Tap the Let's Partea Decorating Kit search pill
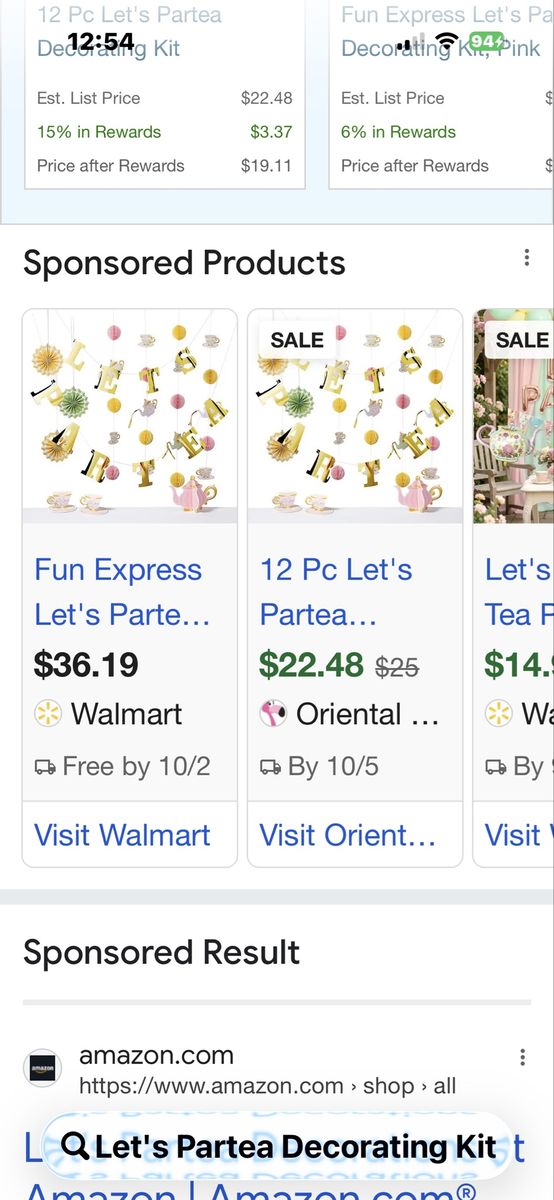The image size is (554, 1200). click(277, 1146)
